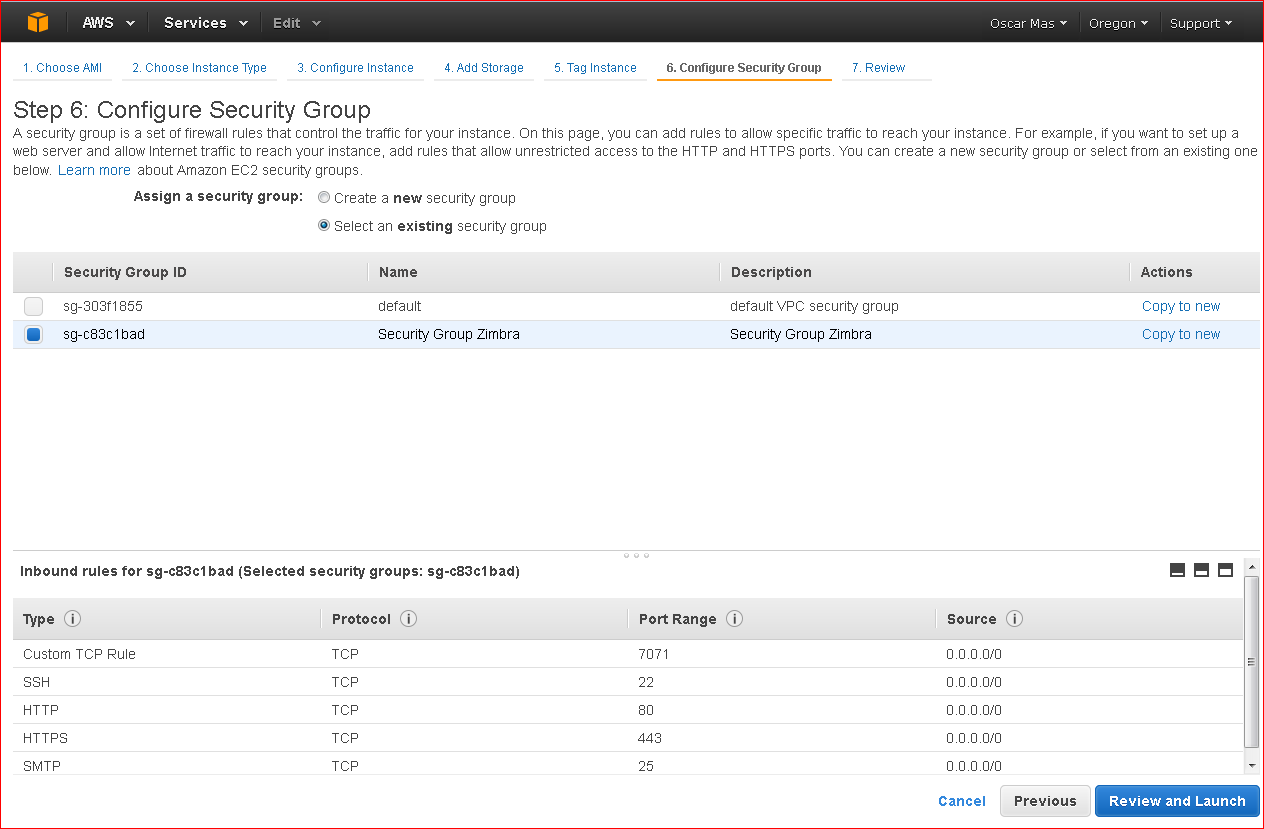Viewport: 1264px width, 829px height.
Task: Minimize the inbound rules panel
Action: [x=1177, y=570]
